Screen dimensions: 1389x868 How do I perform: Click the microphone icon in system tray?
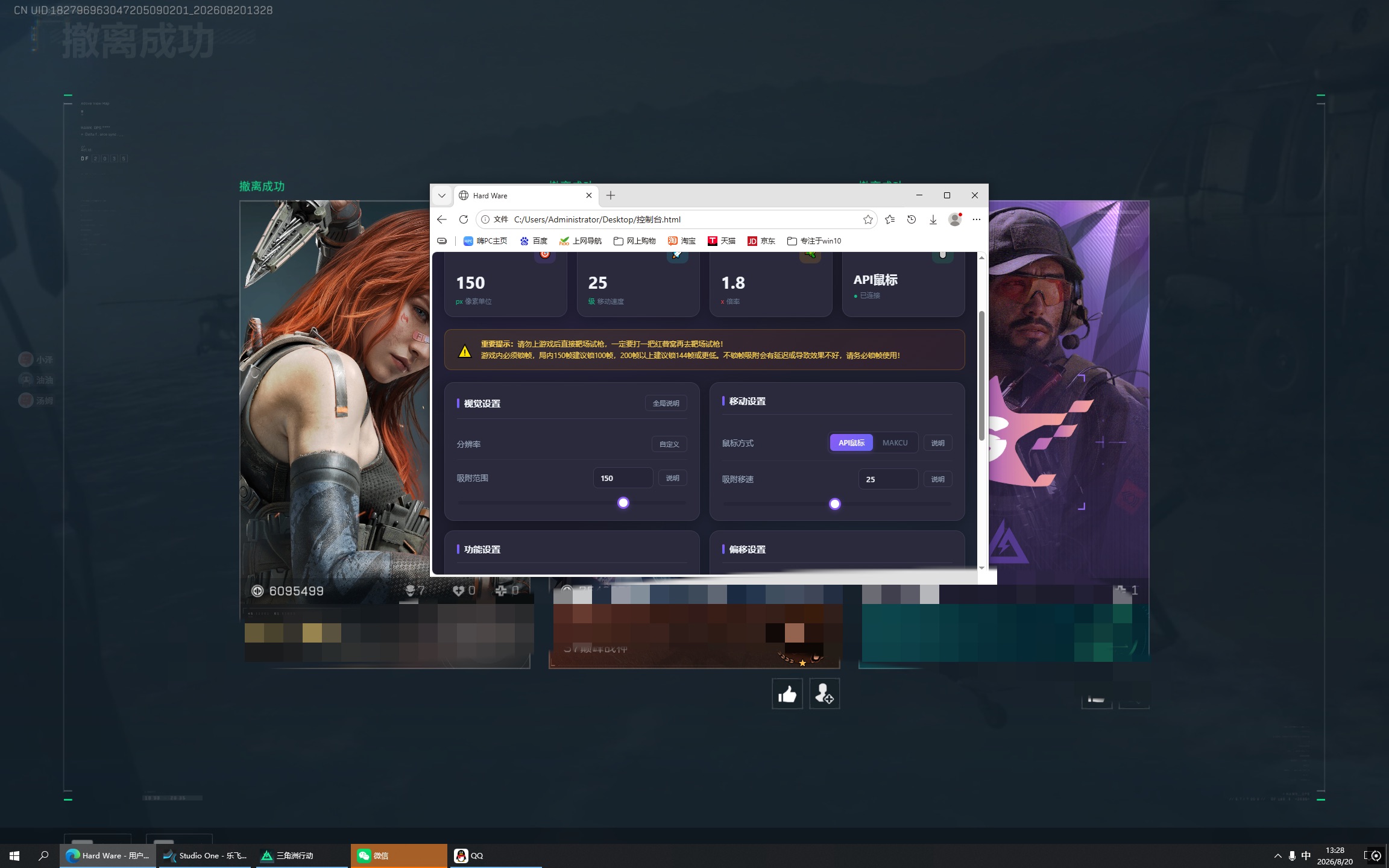click(x=1292, y=855)
